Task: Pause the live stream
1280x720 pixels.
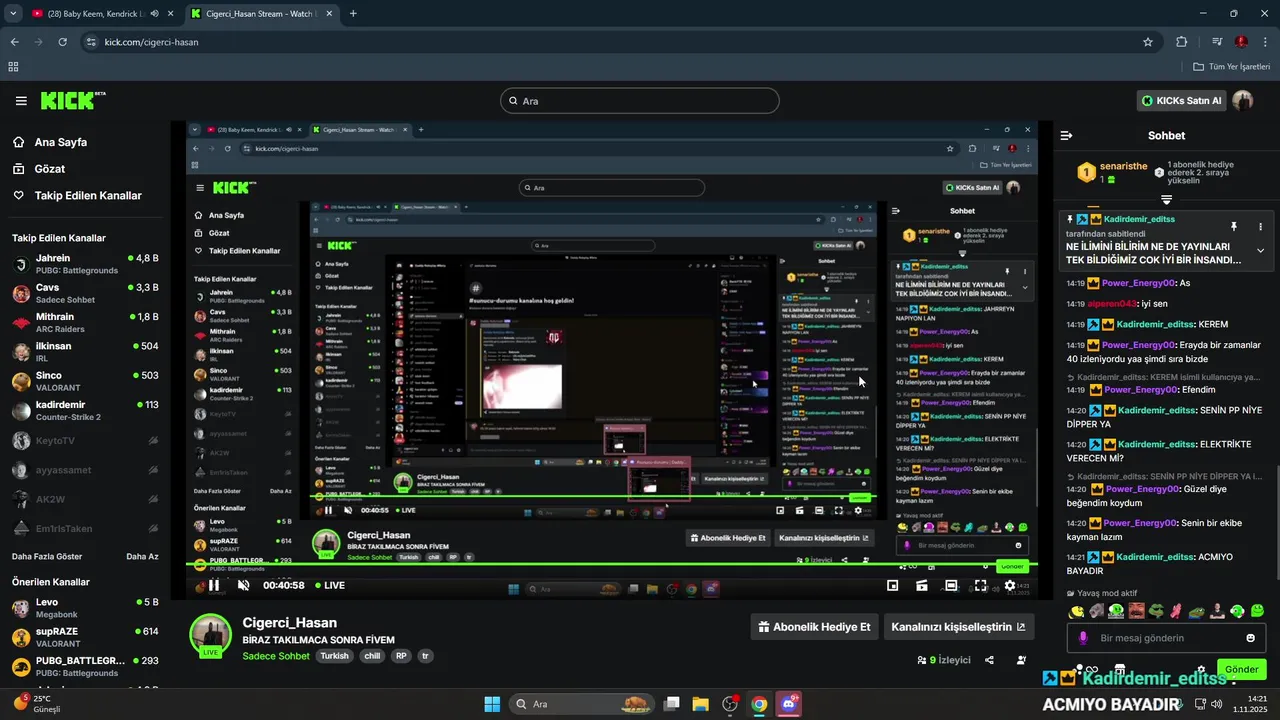Action: point(213,586)
